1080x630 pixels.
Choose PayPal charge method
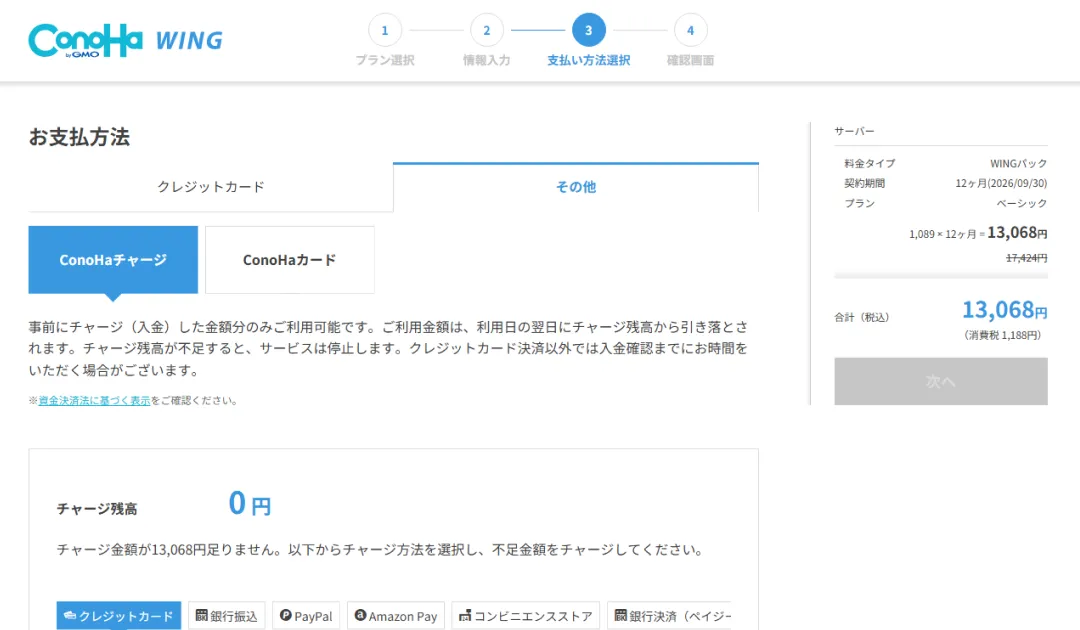point(306,616)
